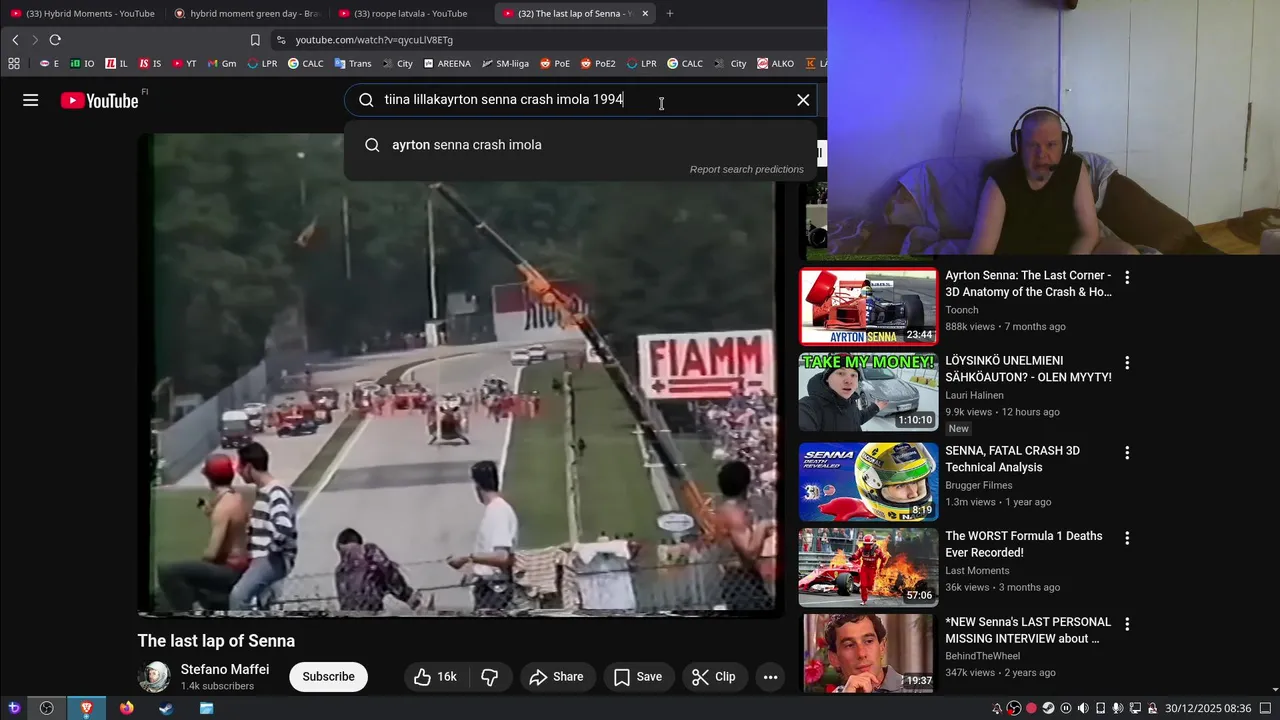Open the "Toonch" channel name under first recommendation

pyautogui.click(x=962, y=310)
